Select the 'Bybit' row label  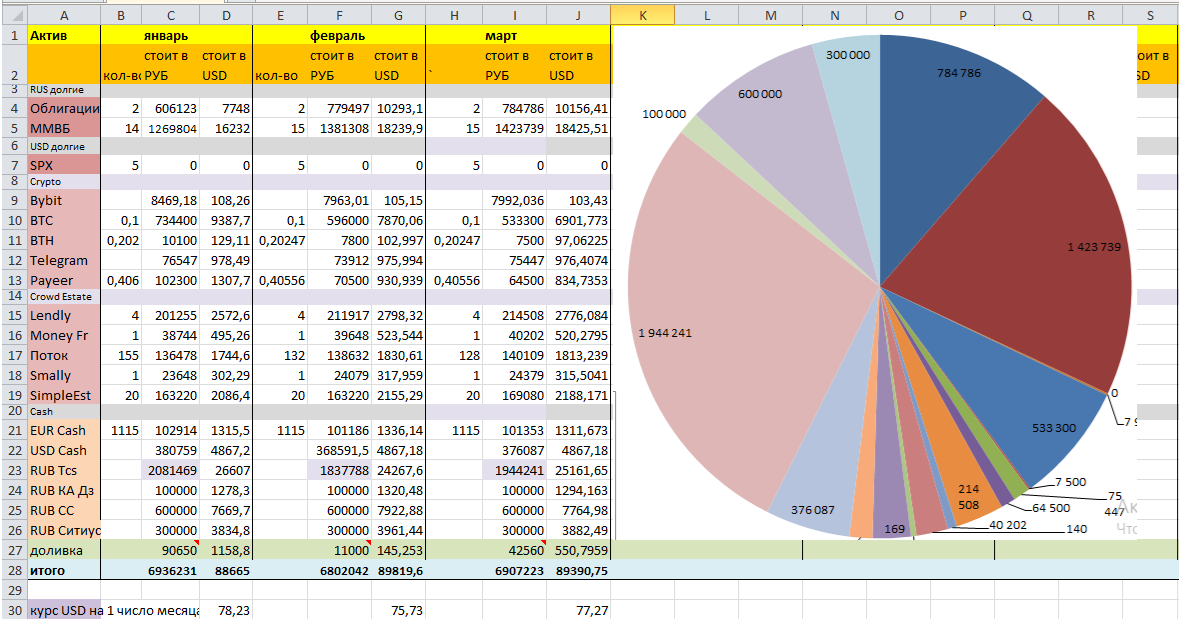pyautogui.click(x=64, y=200)
